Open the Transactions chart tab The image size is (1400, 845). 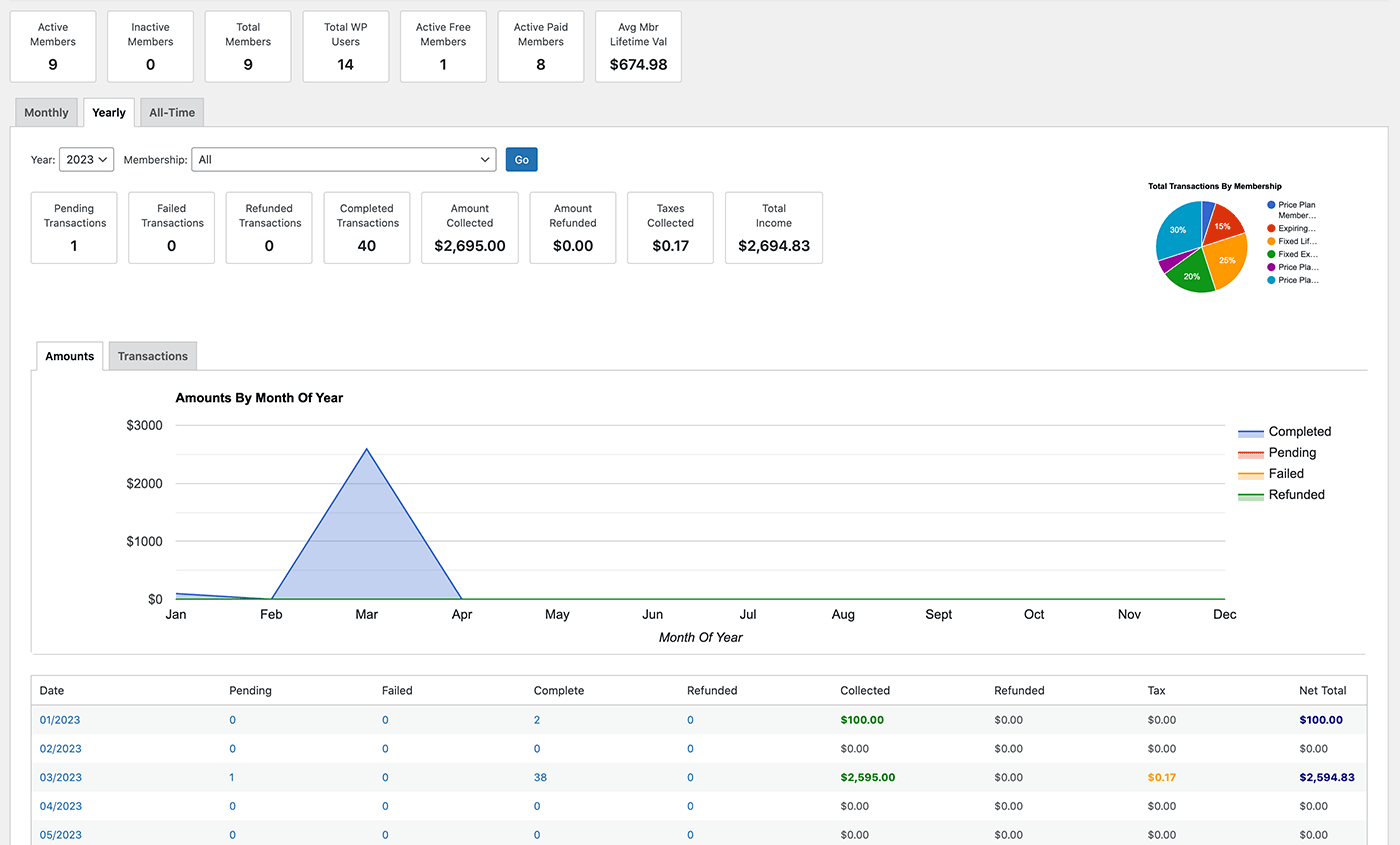153,356
